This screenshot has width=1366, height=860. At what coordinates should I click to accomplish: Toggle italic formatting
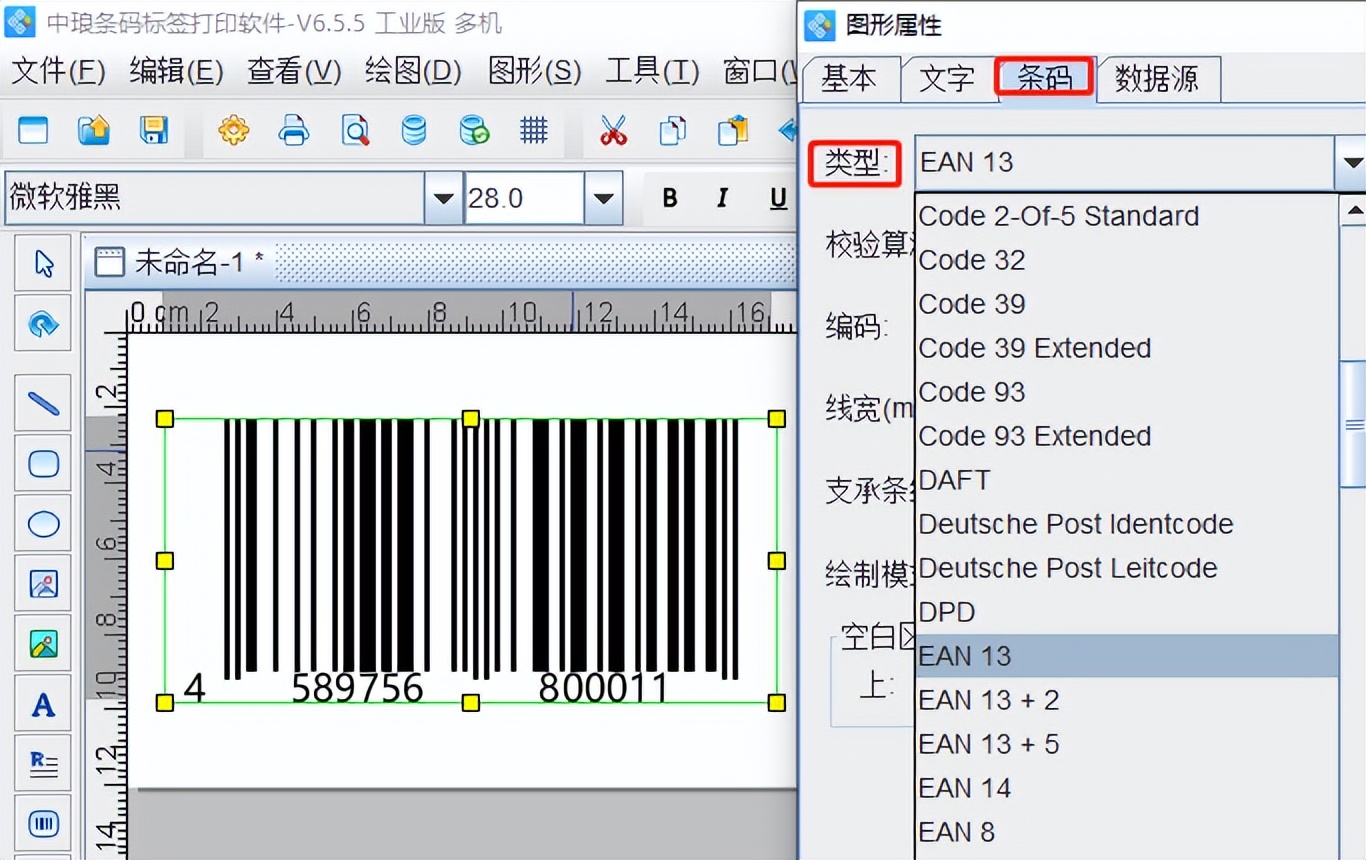[x=722, y=198]
